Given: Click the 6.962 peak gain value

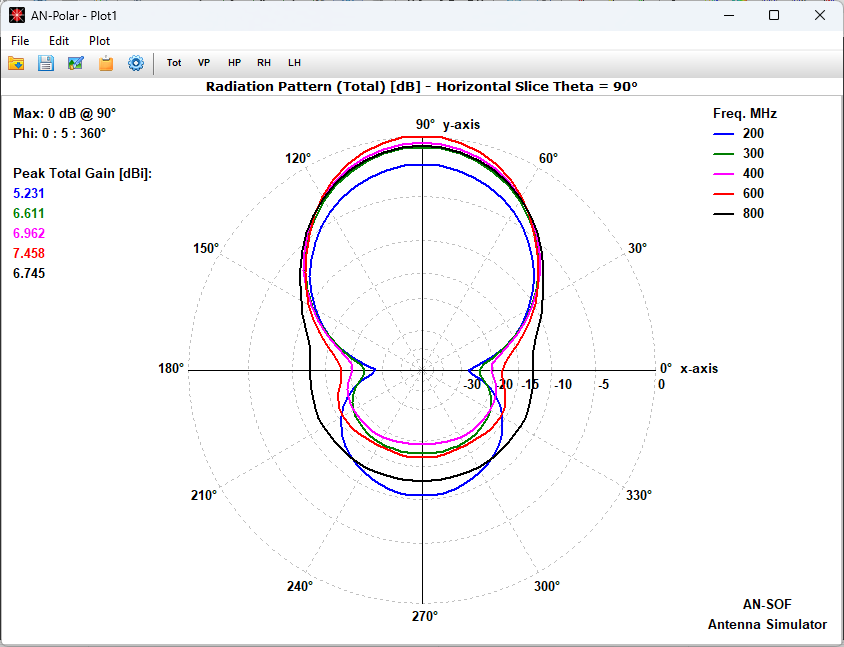Looking at the screenshot, I should (29, 233).
